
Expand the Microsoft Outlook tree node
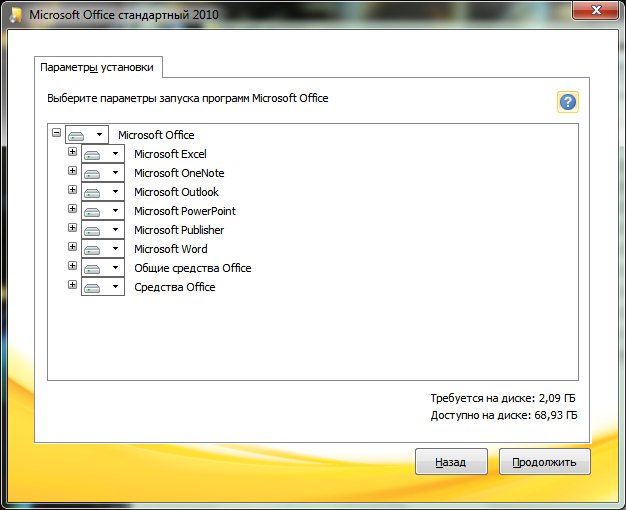tap(72, 190)
